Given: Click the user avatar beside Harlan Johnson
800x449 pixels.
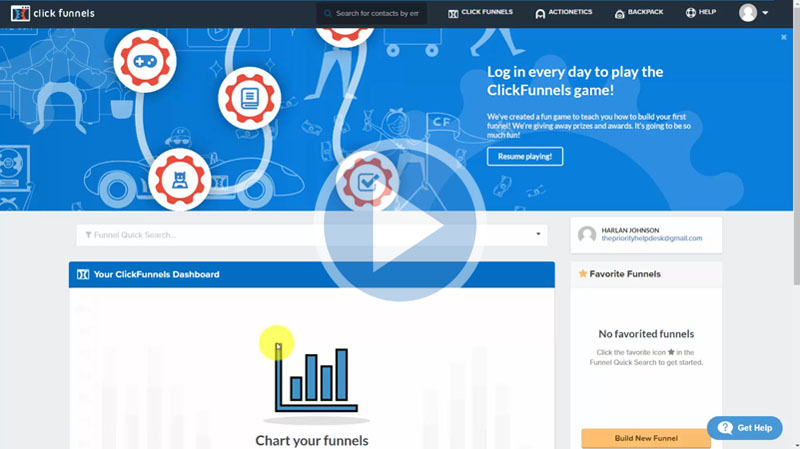Looking at the screenshot, I should (587, 234).
